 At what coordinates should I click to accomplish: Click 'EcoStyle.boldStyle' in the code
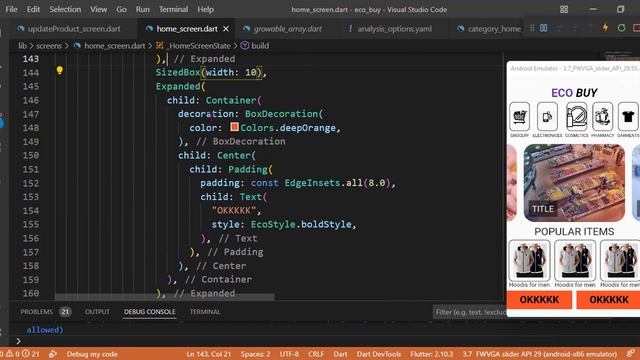tap(302, 224)
